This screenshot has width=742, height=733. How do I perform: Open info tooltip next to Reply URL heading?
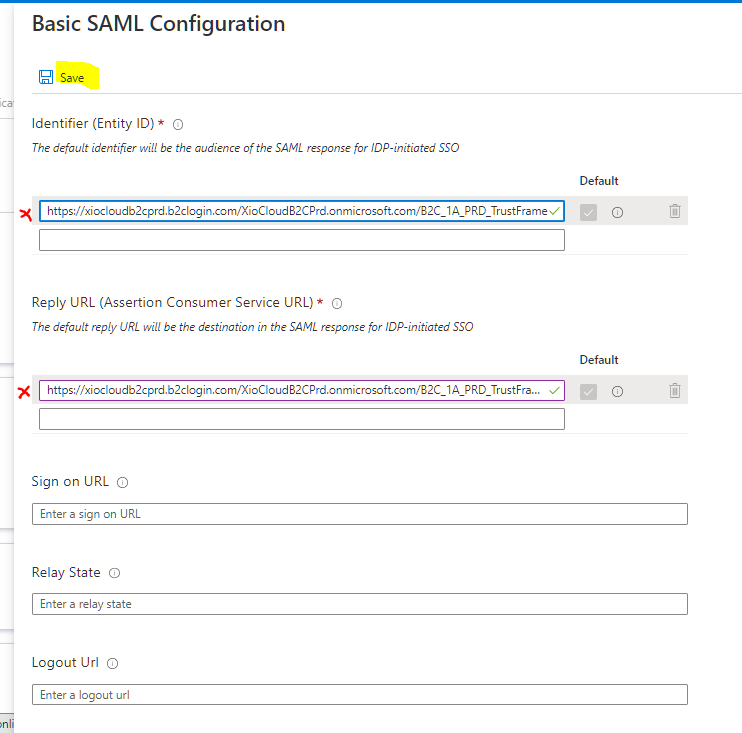(x=337, y=303)
